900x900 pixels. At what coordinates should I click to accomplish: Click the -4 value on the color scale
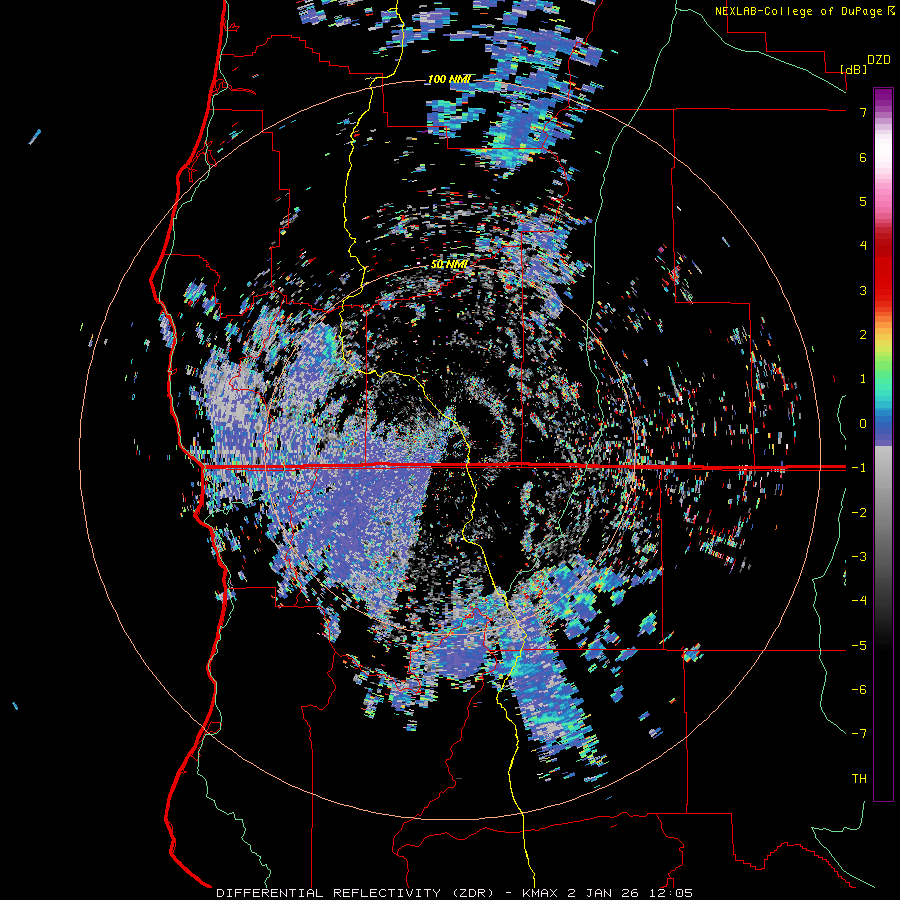pyautogui.click(x=859, y=601)
